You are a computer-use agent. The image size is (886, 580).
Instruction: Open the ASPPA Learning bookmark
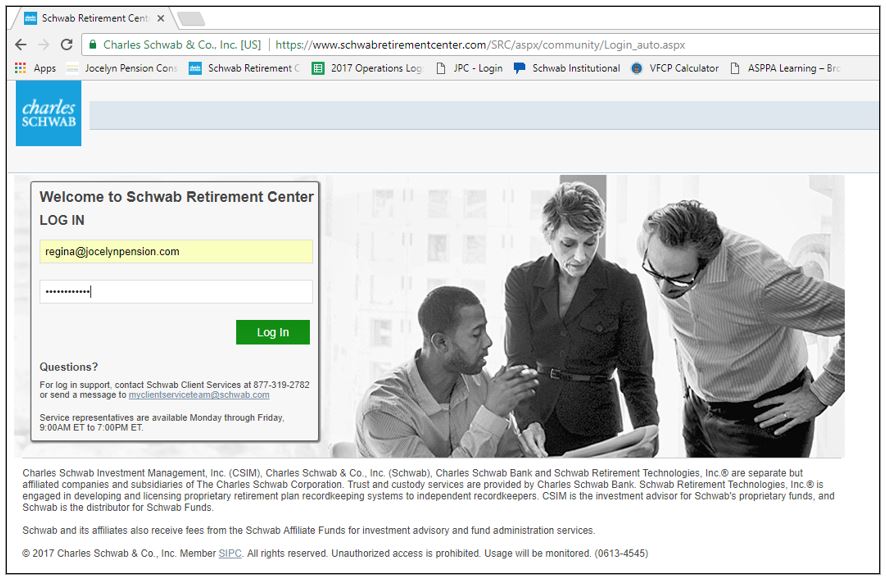coord(785,68)
